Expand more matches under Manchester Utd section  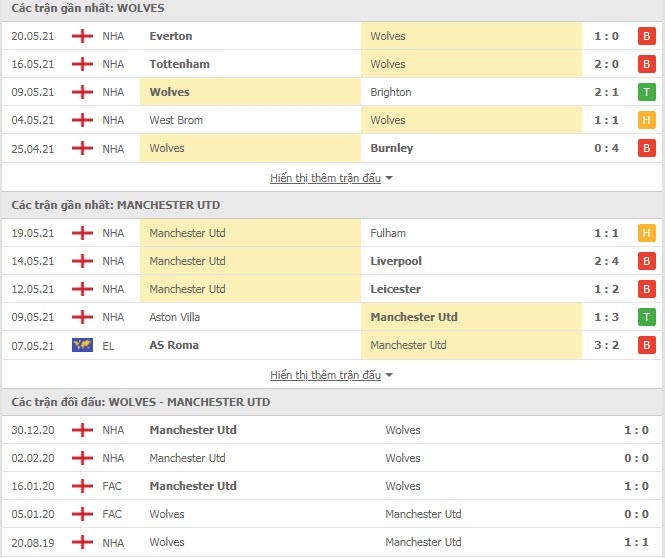pyautogui.click(x=326, y=375)
